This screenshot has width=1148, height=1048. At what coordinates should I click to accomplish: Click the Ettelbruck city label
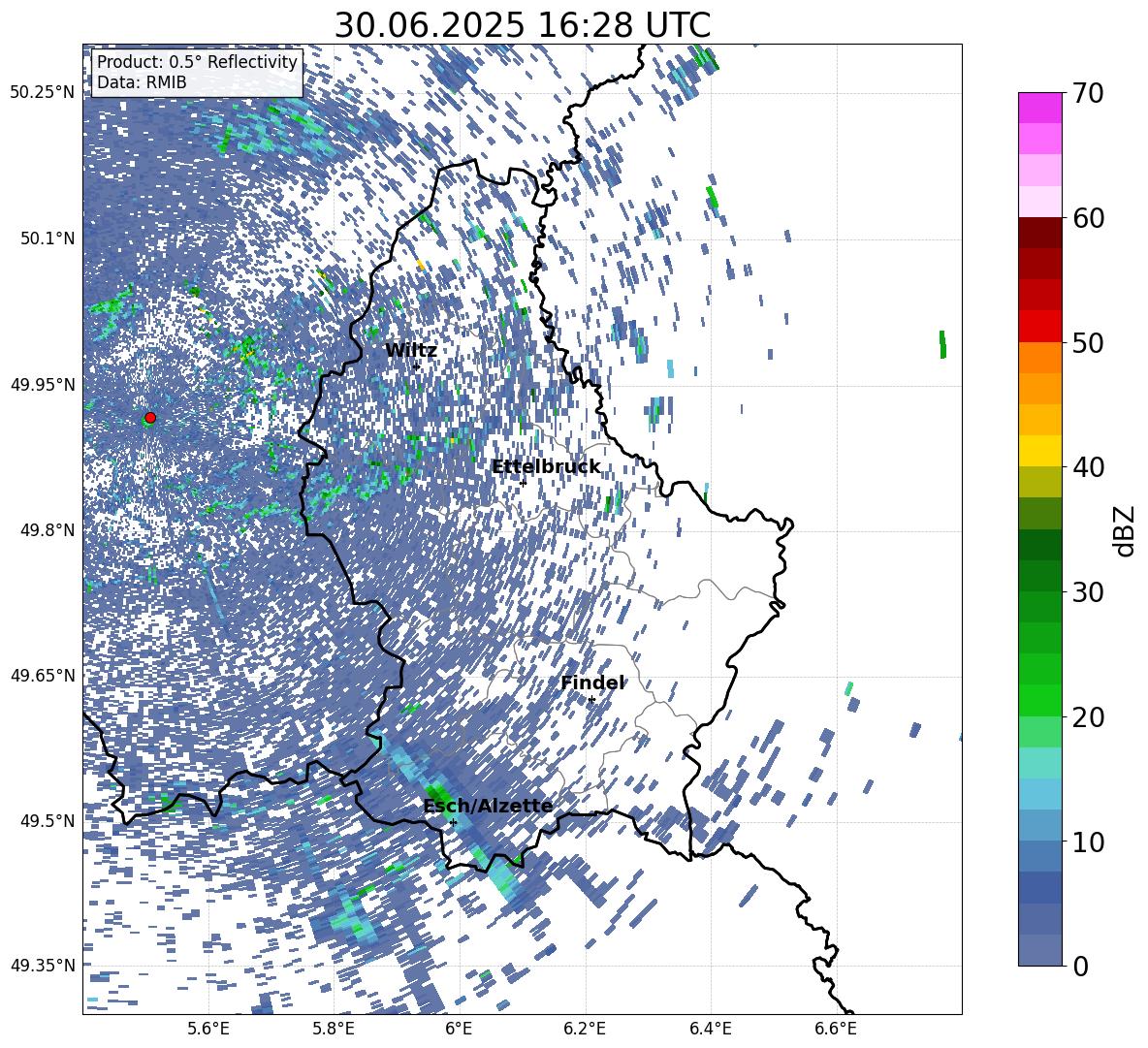pos(546,467)
